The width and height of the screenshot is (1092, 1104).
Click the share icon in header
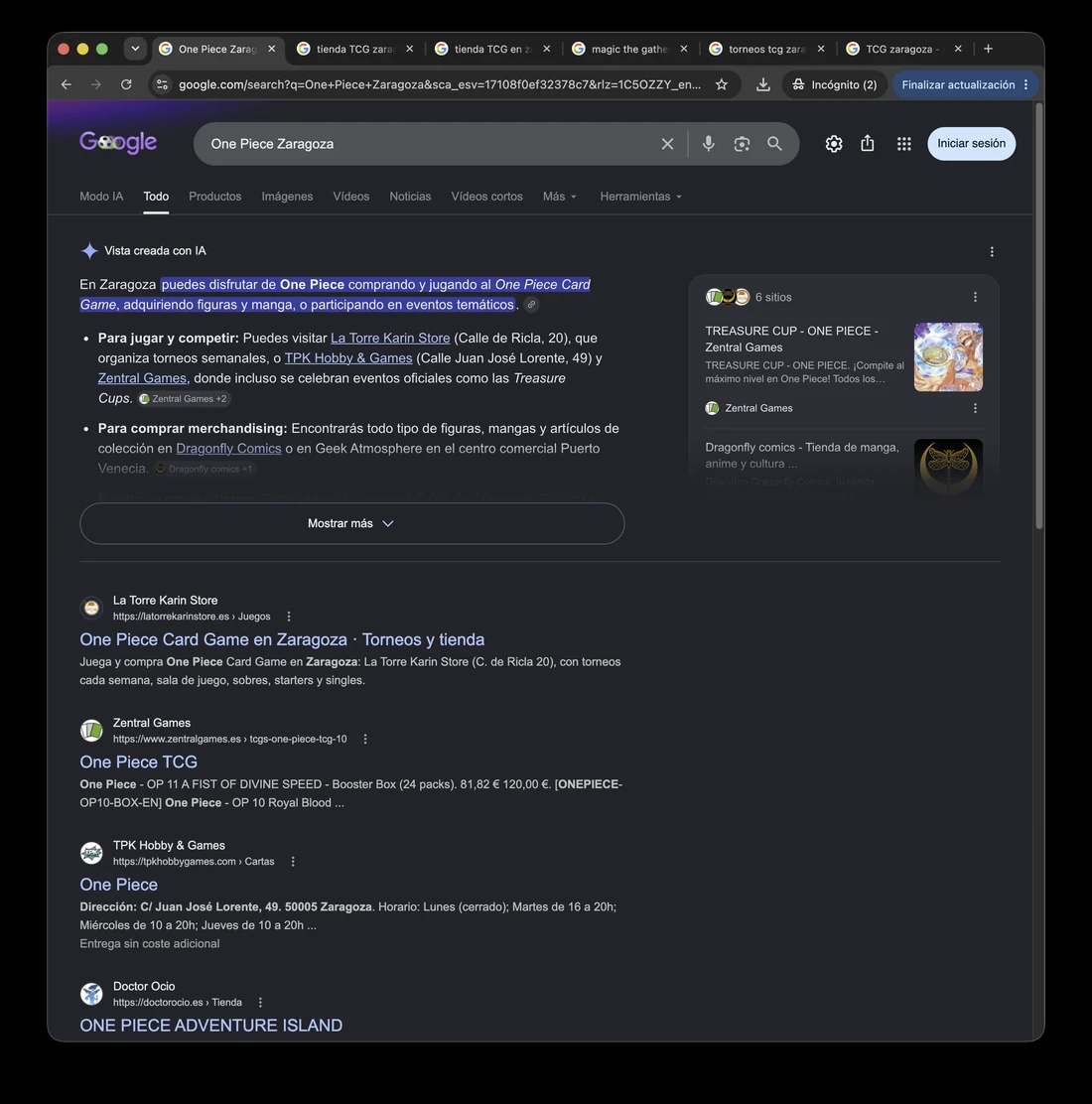868,144
